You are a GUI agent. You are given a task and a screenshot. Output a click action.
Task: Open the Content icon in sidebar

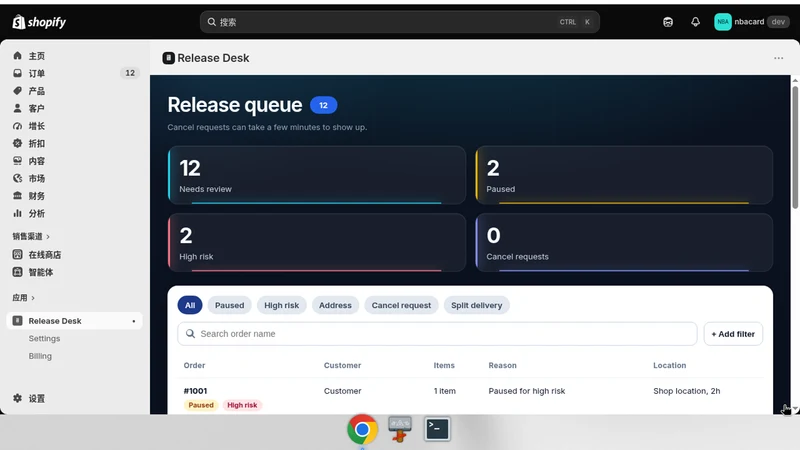click(x=17, y=161)
